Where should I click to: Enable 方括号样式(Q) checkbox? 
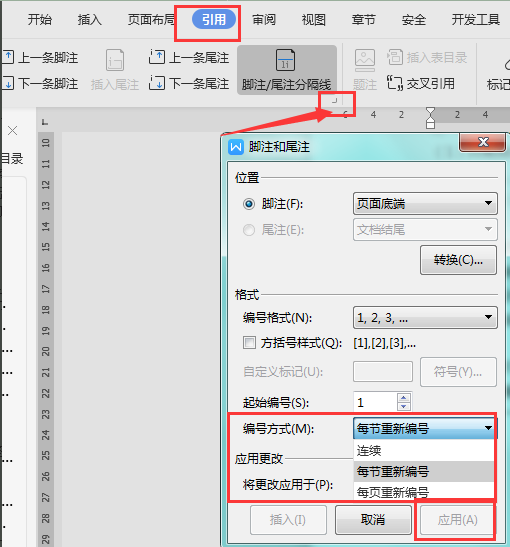click(x=249, y=343)
